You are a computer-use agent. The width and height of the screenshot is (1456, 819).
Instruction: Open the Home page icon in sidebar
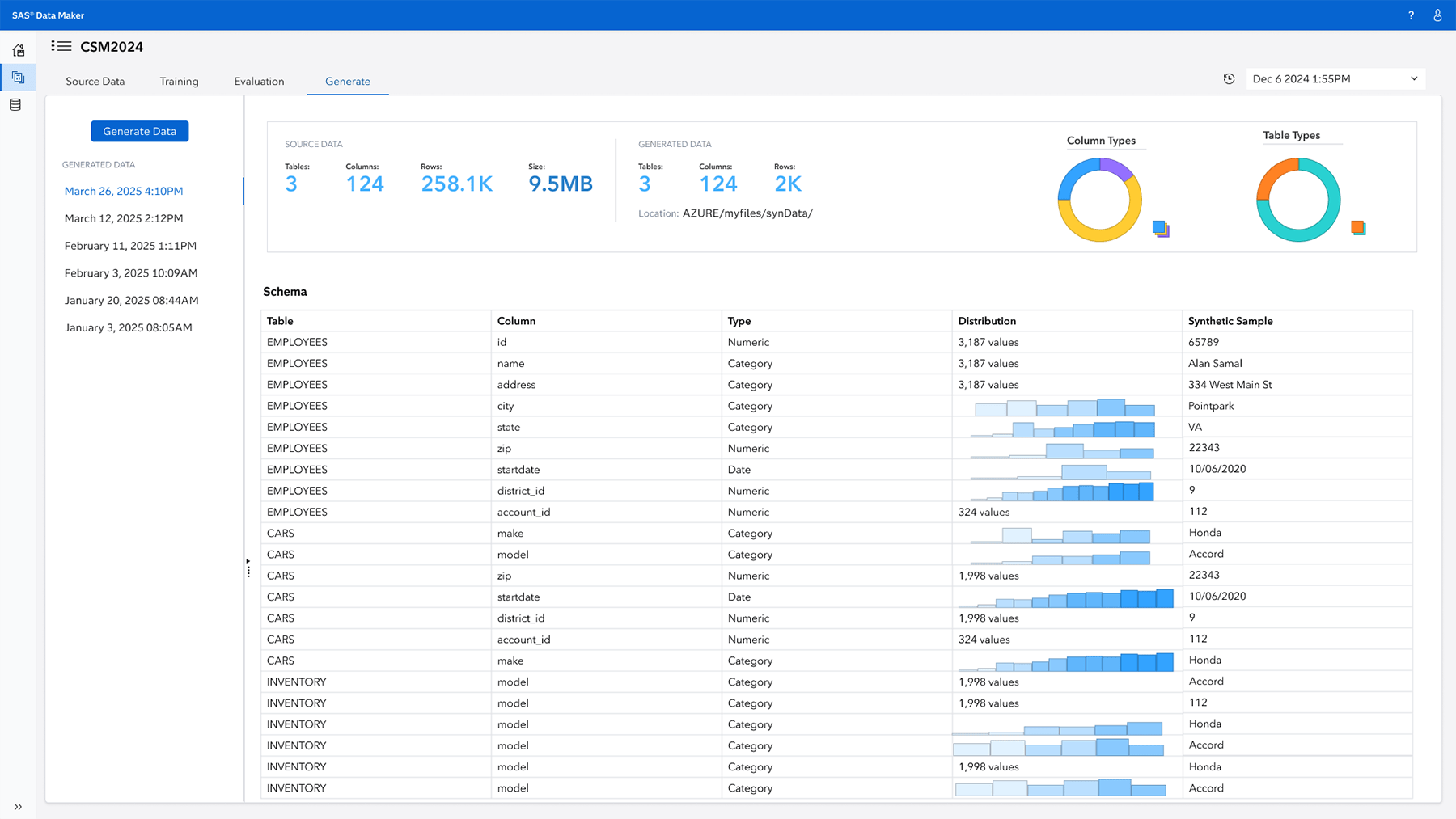click(x=18, y=50)
